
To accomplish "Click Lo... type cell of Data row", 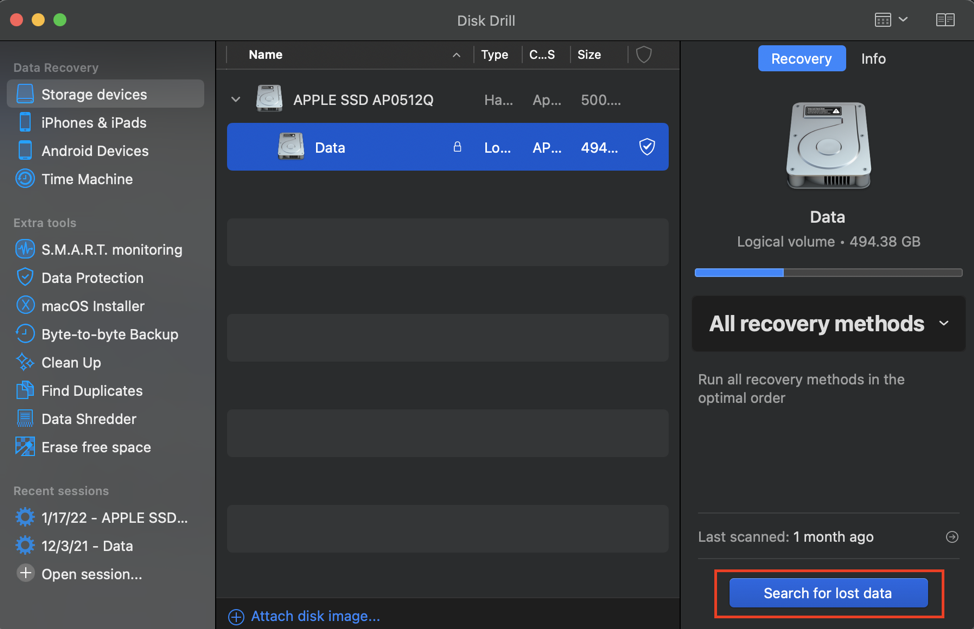I will pyautogui.click(x=497, y=148).
